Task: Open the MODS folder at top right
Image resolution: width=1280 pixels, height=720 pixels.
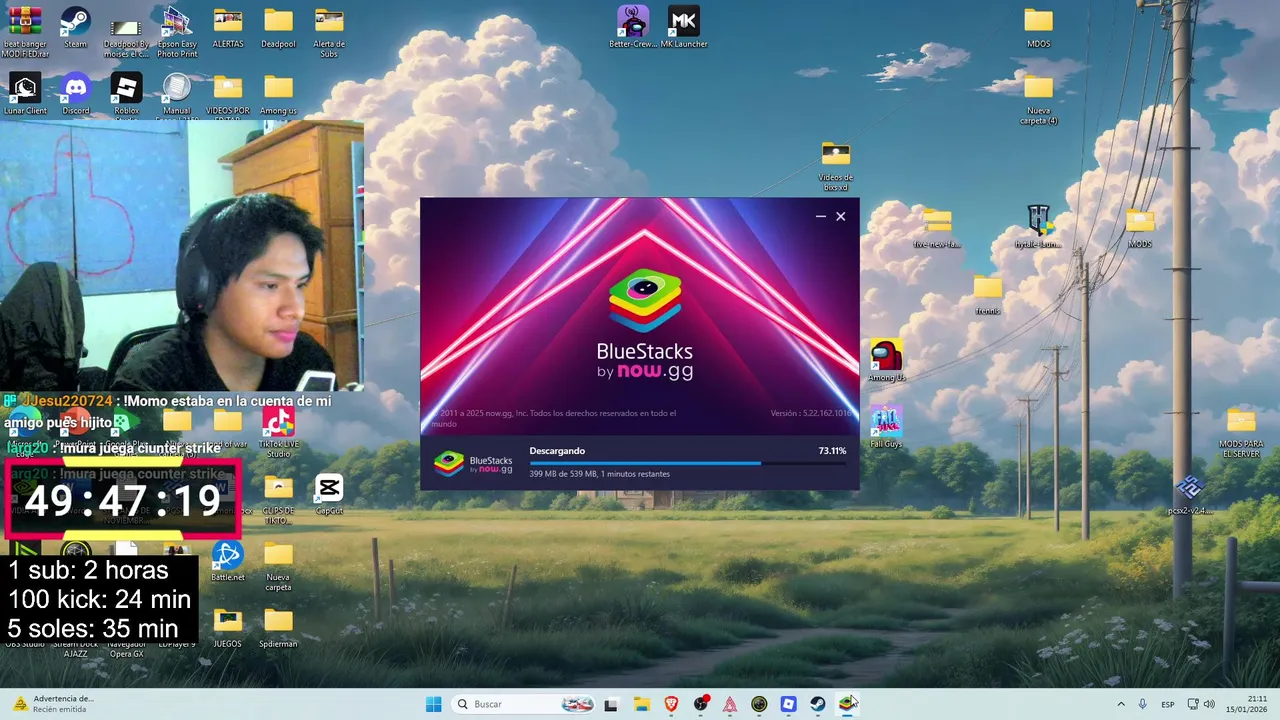Action: tap(1039, 27)
